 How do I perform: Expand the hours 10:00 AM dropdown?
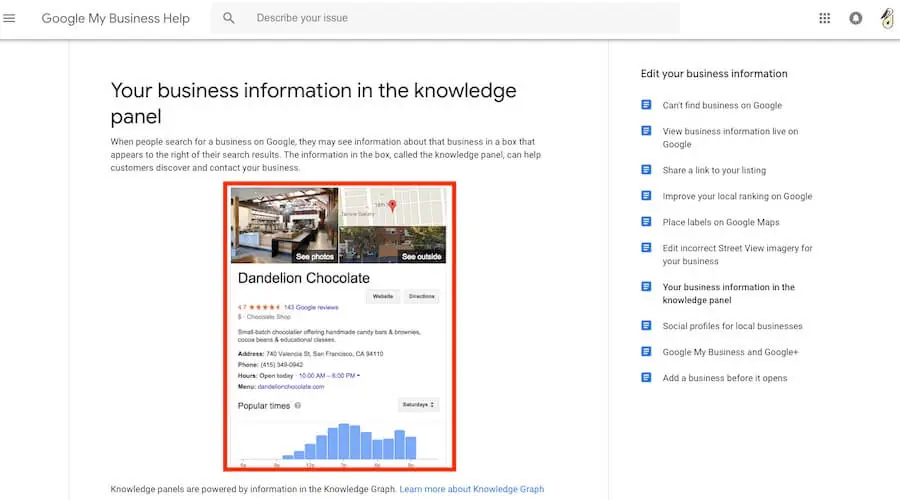(x=329, y=375)
